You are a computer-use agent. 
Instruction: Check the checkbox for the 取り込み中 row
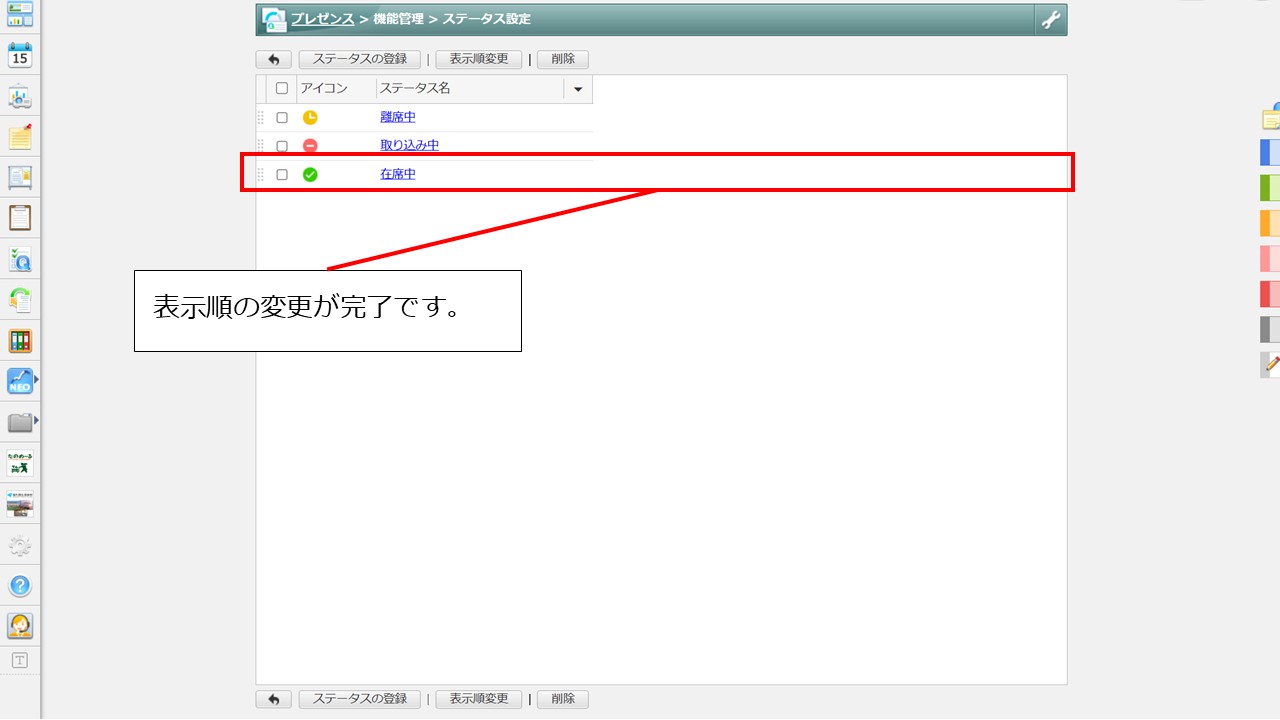click(x=281, y=145)
